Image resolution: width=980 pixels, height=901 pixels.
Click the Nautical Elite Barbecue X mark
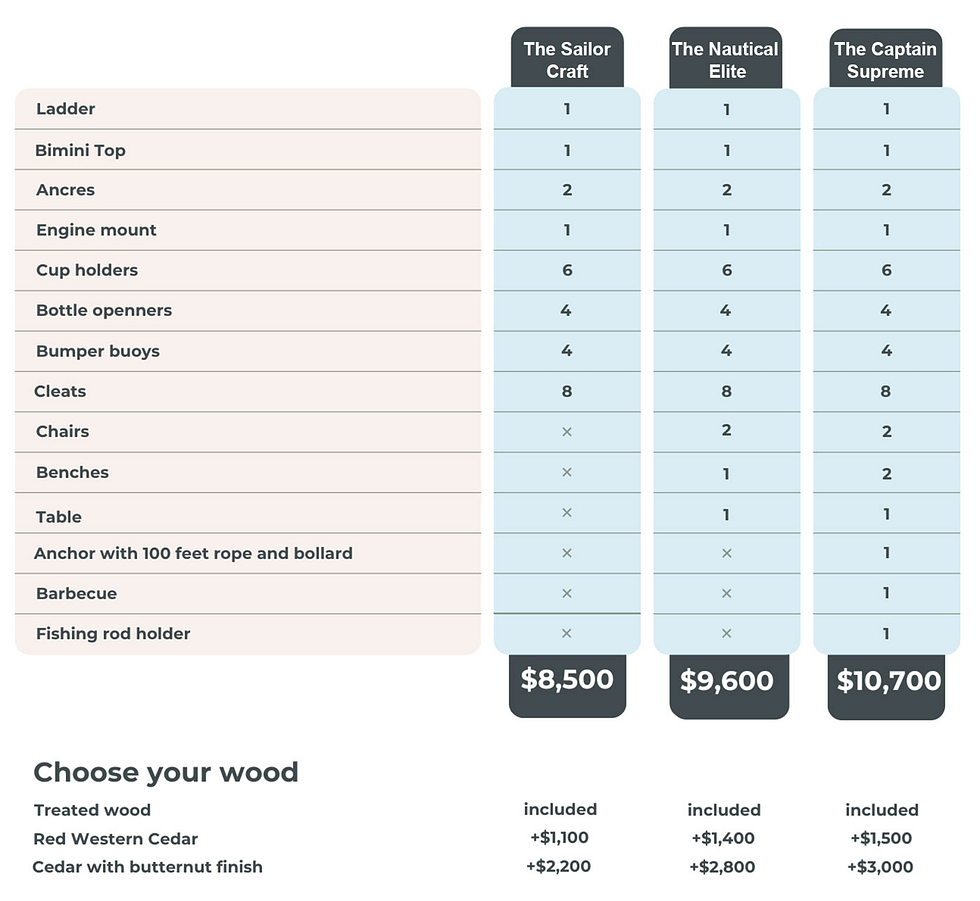tap(726, 594)
